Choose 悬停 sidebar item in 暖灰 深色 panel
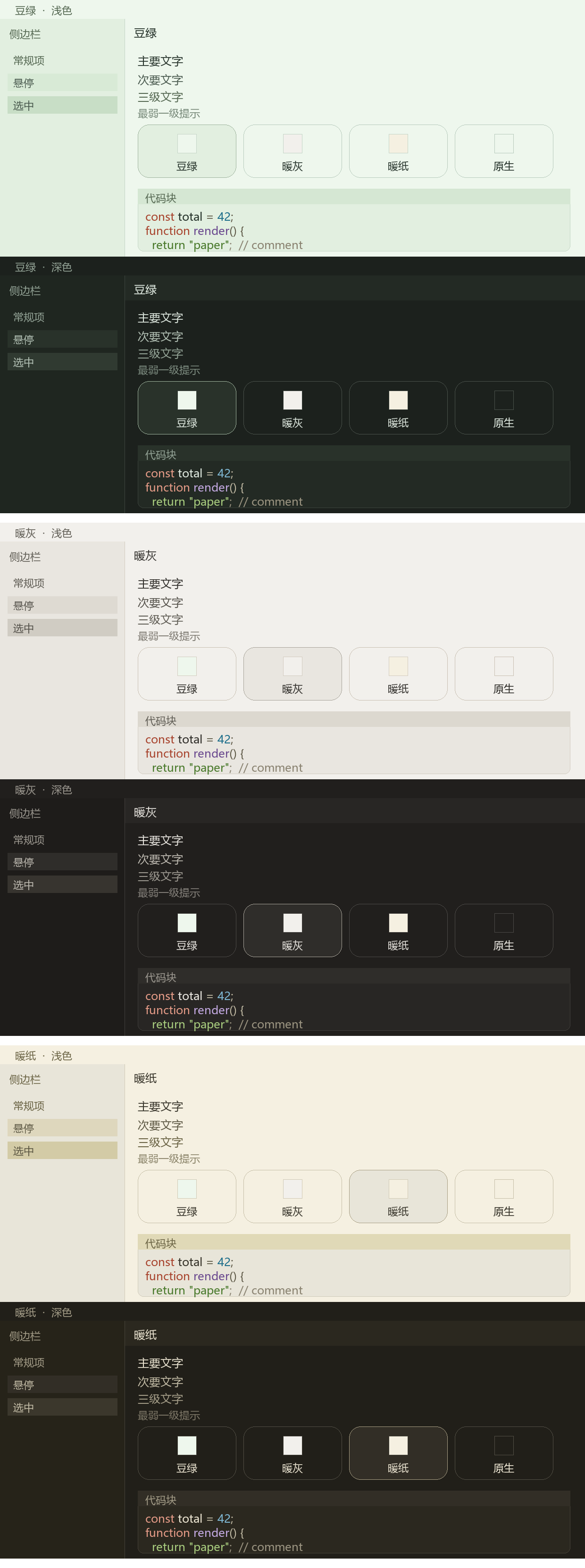585x1568 pixels. [x=62, y=862]
